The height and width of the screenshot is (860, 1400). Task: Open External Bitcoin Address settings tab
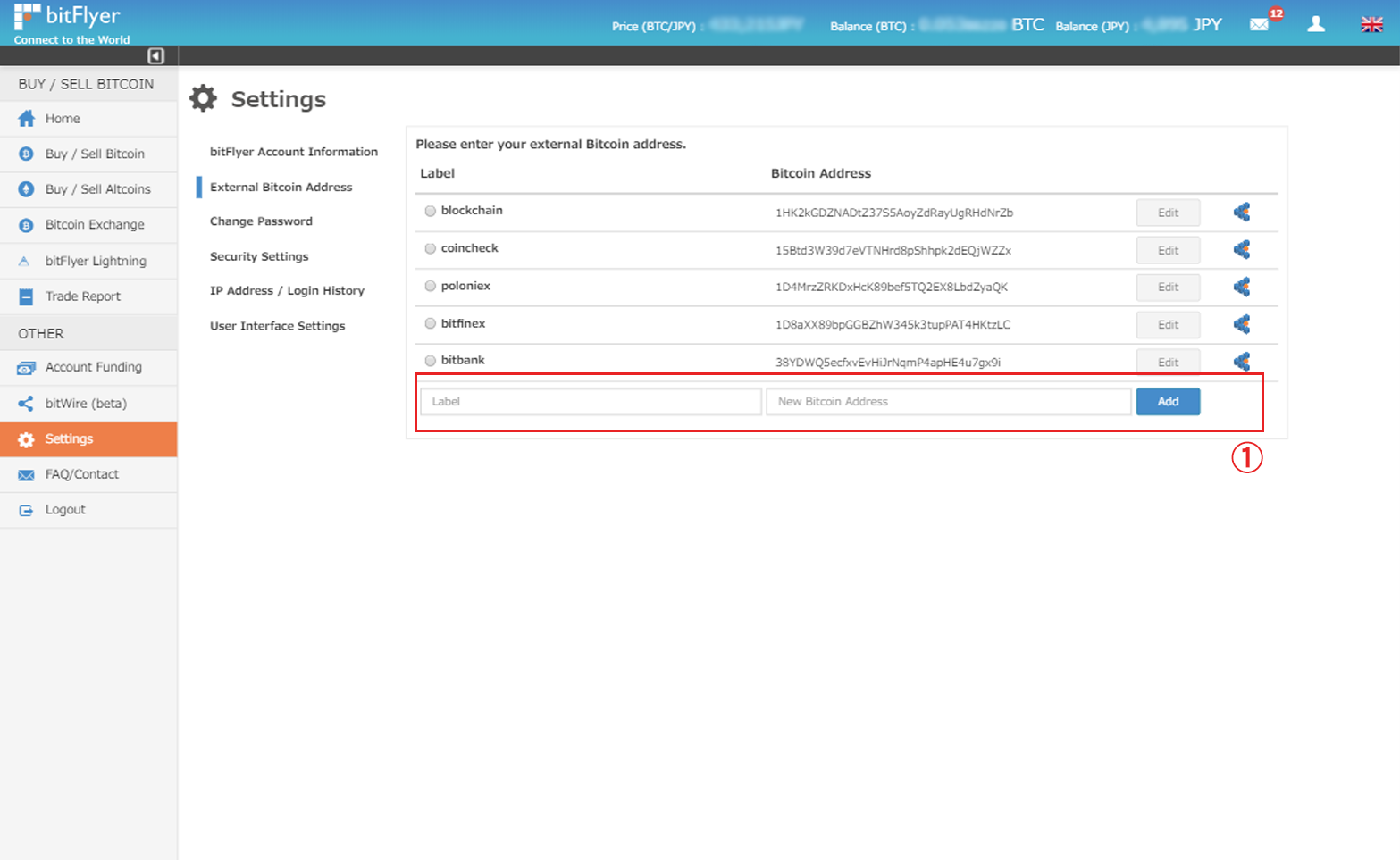[x=281, y=187]
